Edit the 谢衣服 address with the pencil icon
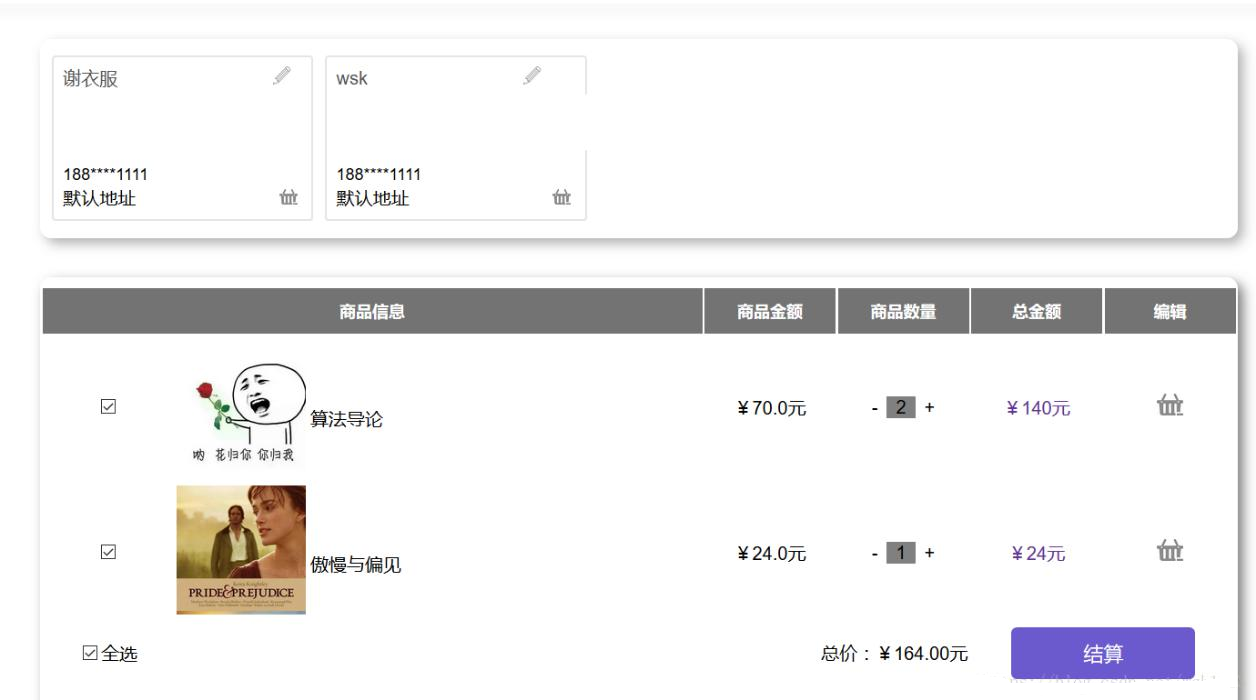This screenshot has height=700, width=1256. 282,75
